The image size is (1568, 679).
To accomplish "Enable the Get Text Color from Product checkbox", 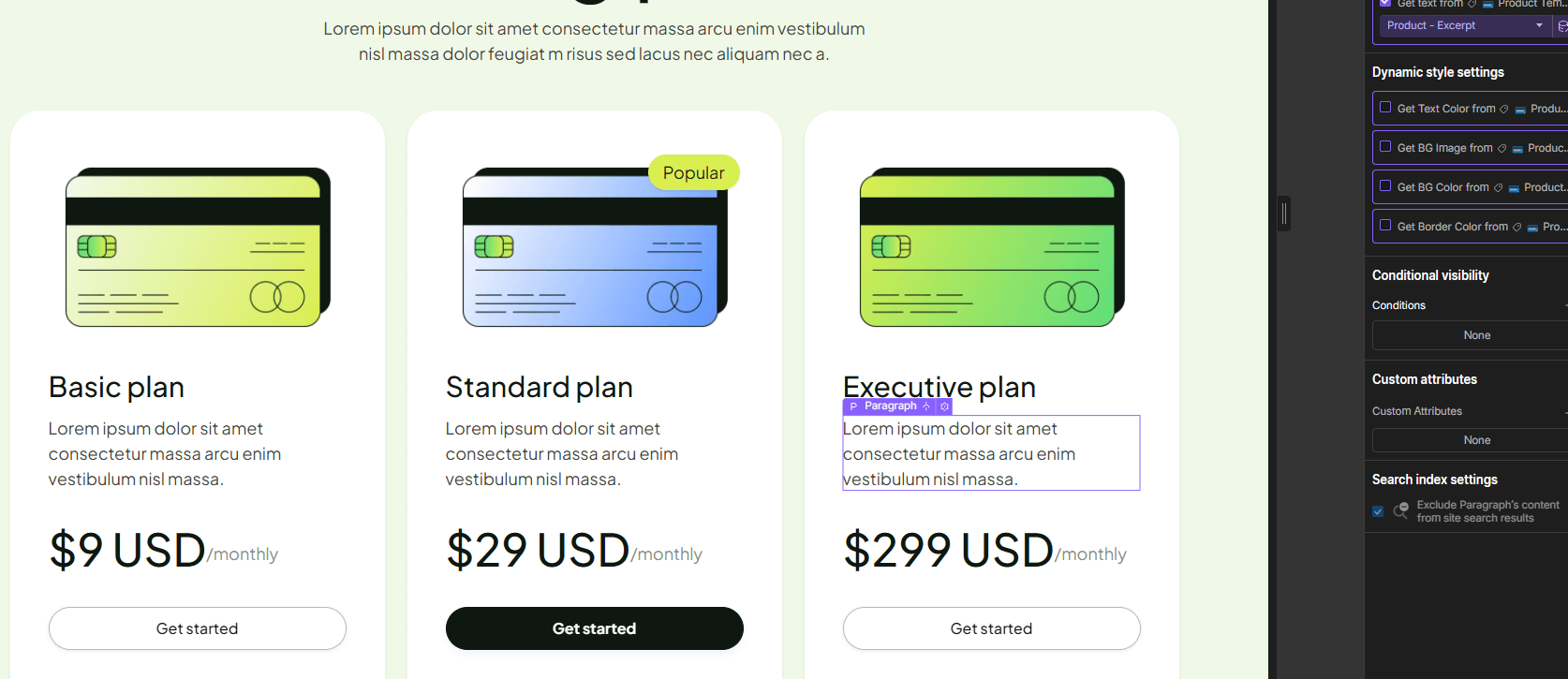I will (1385, 108).
